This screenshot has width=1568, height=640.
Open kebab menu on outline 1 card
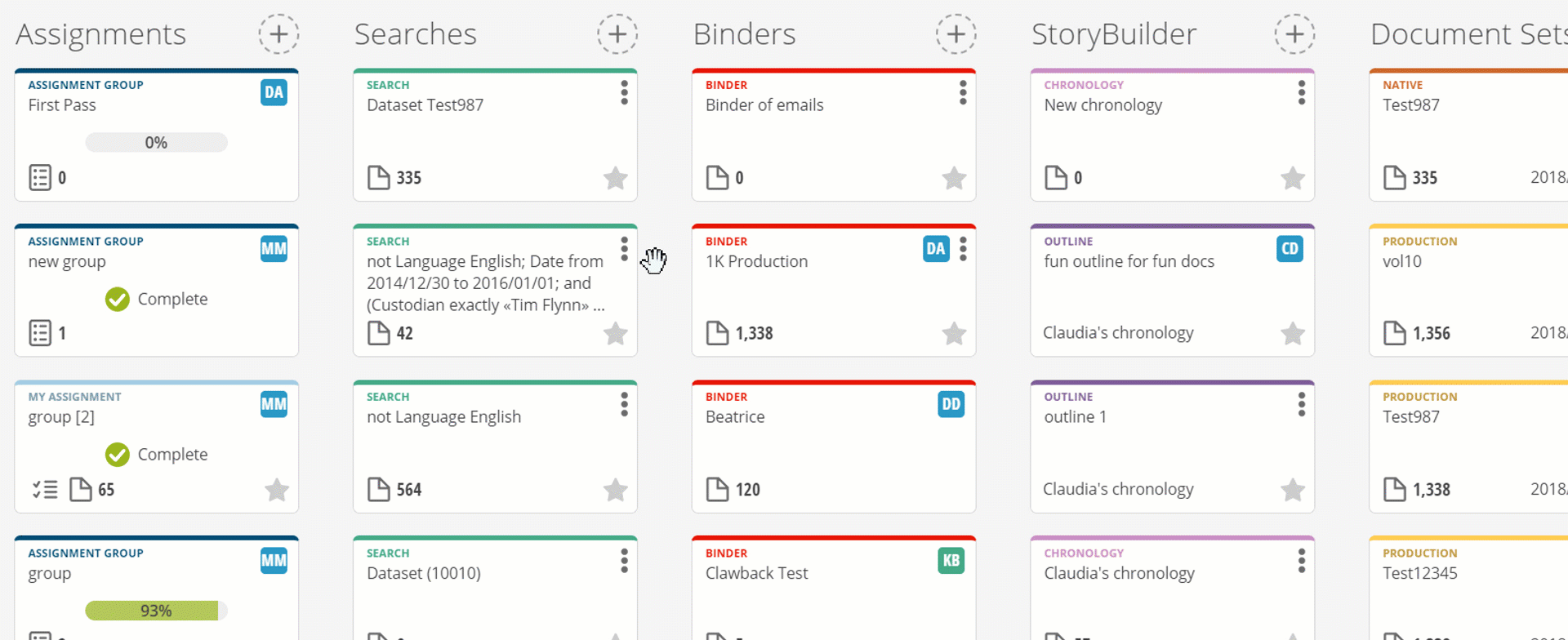1302,404
